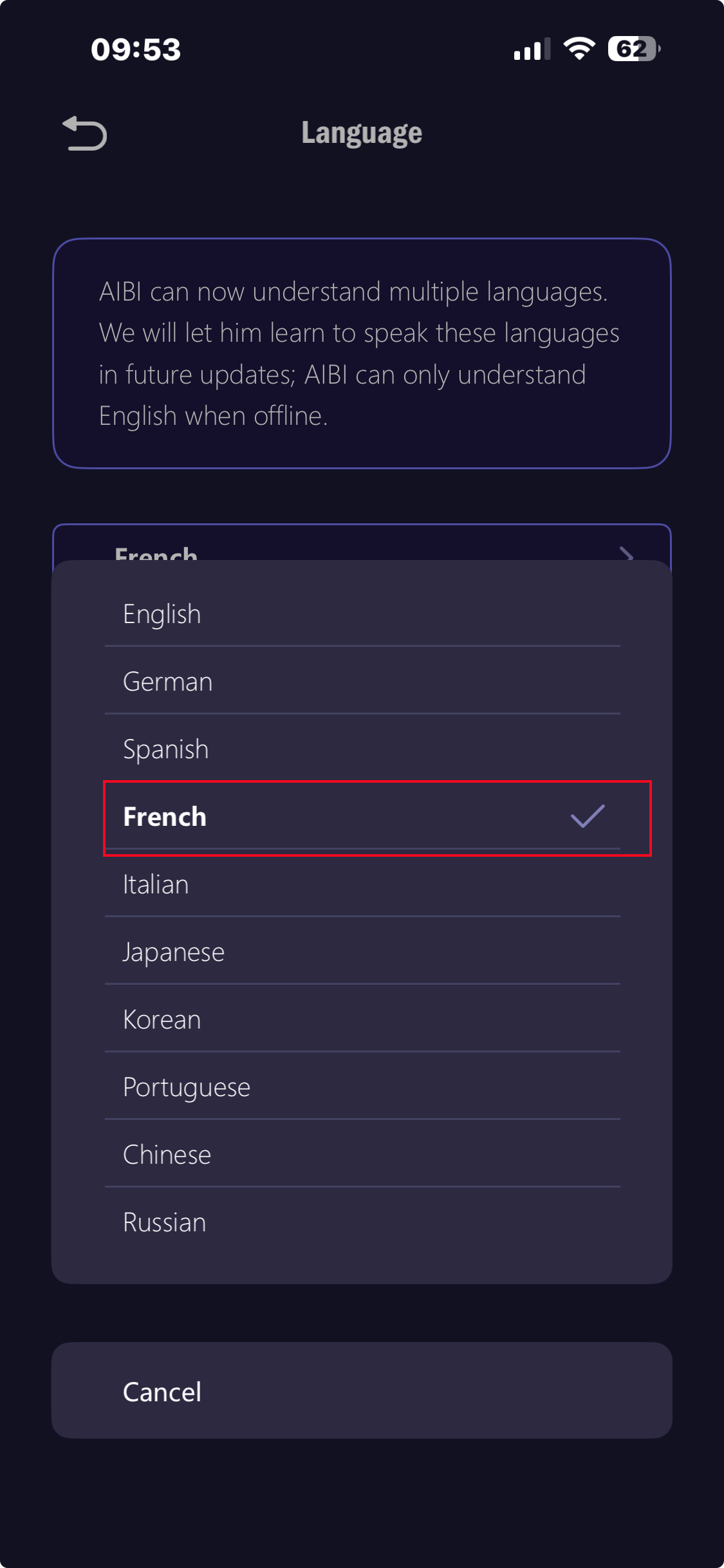The height and width of the screenshot is (1568, 724).
Task: Tap the cellular signal bars icon
Action: 532,49
